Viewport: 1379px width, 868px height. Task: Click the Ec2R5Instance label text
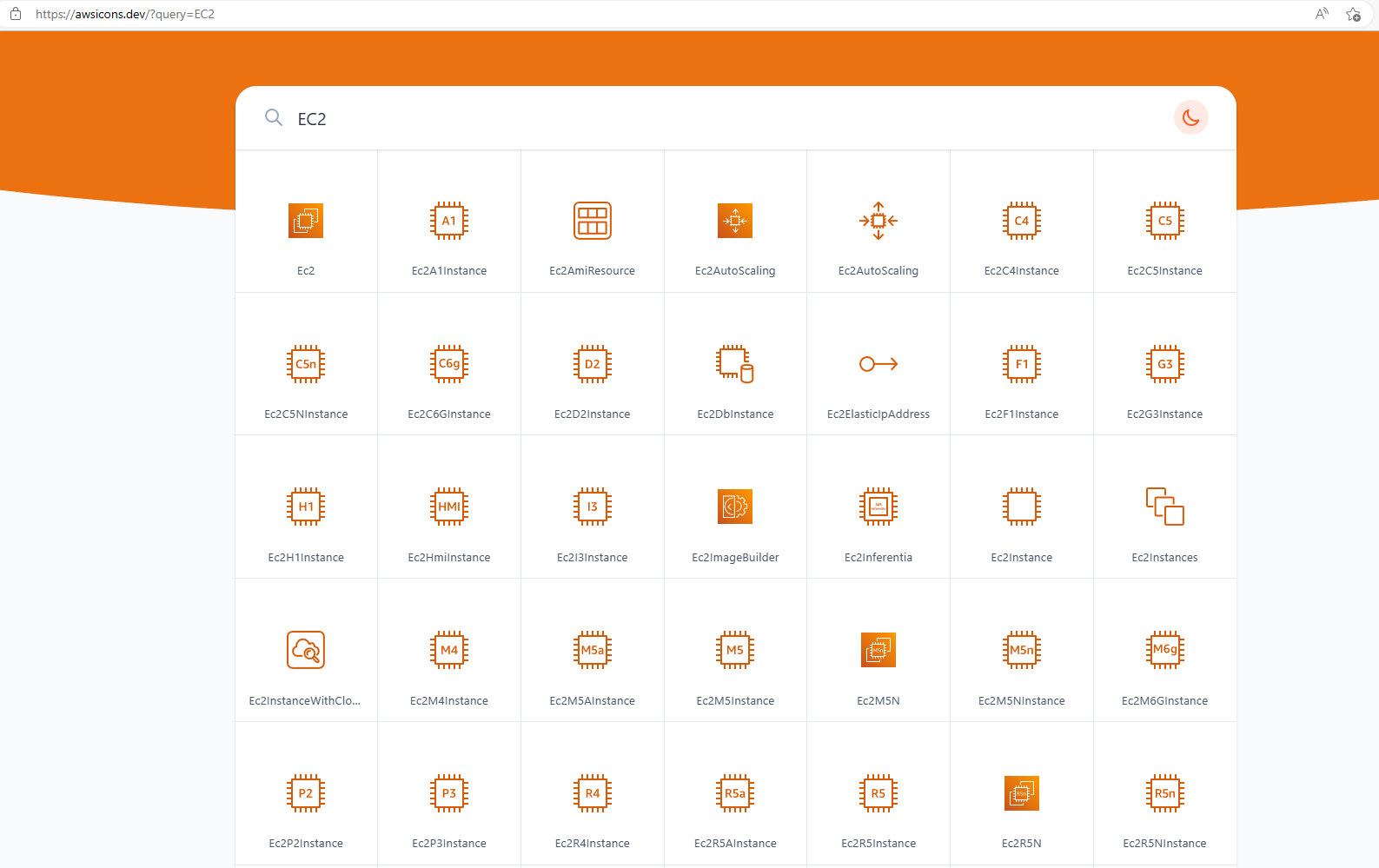878,844
